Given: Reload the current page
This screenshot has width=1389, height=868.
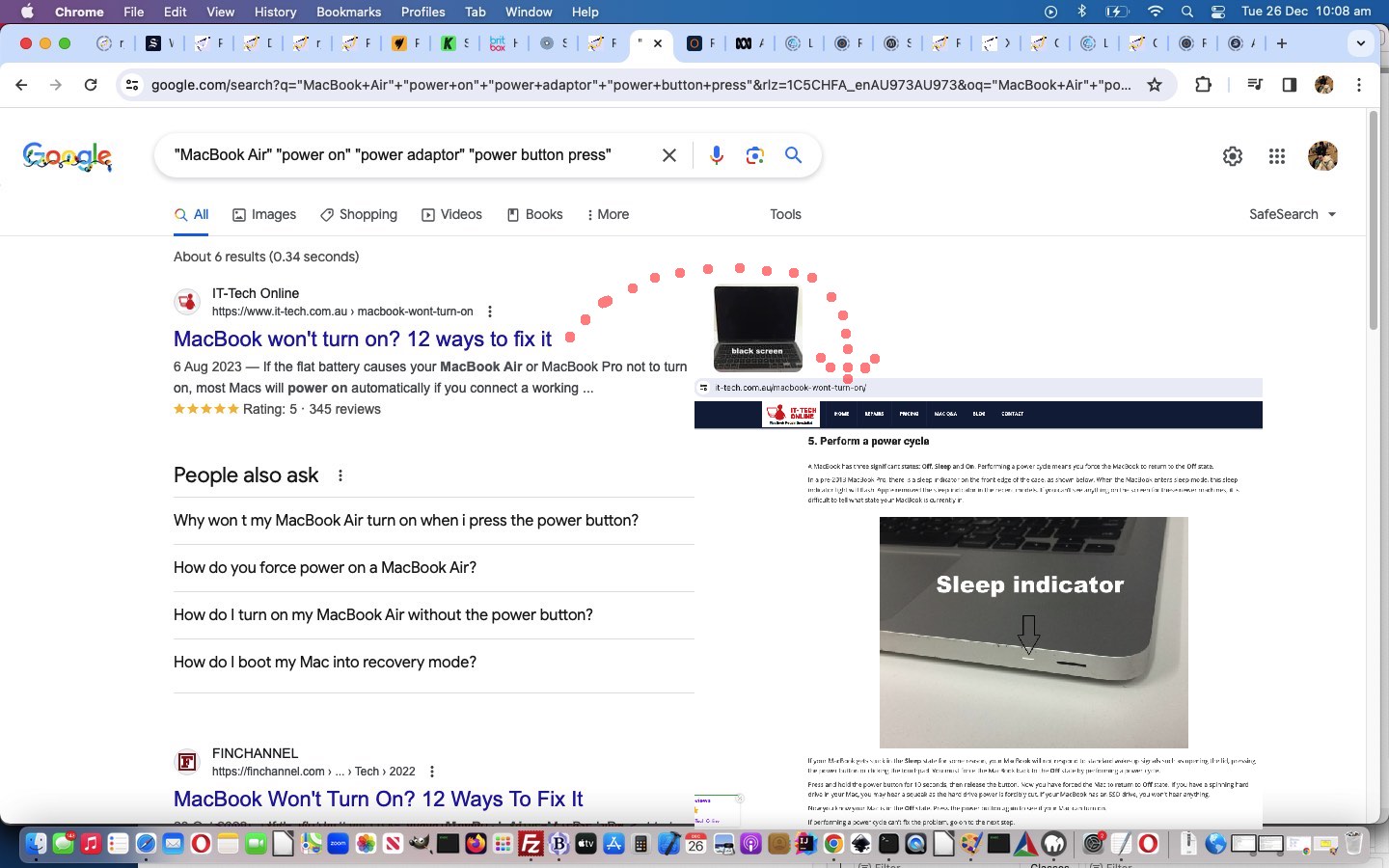Looking at the screenshot, I should click(x=91, y=85).
